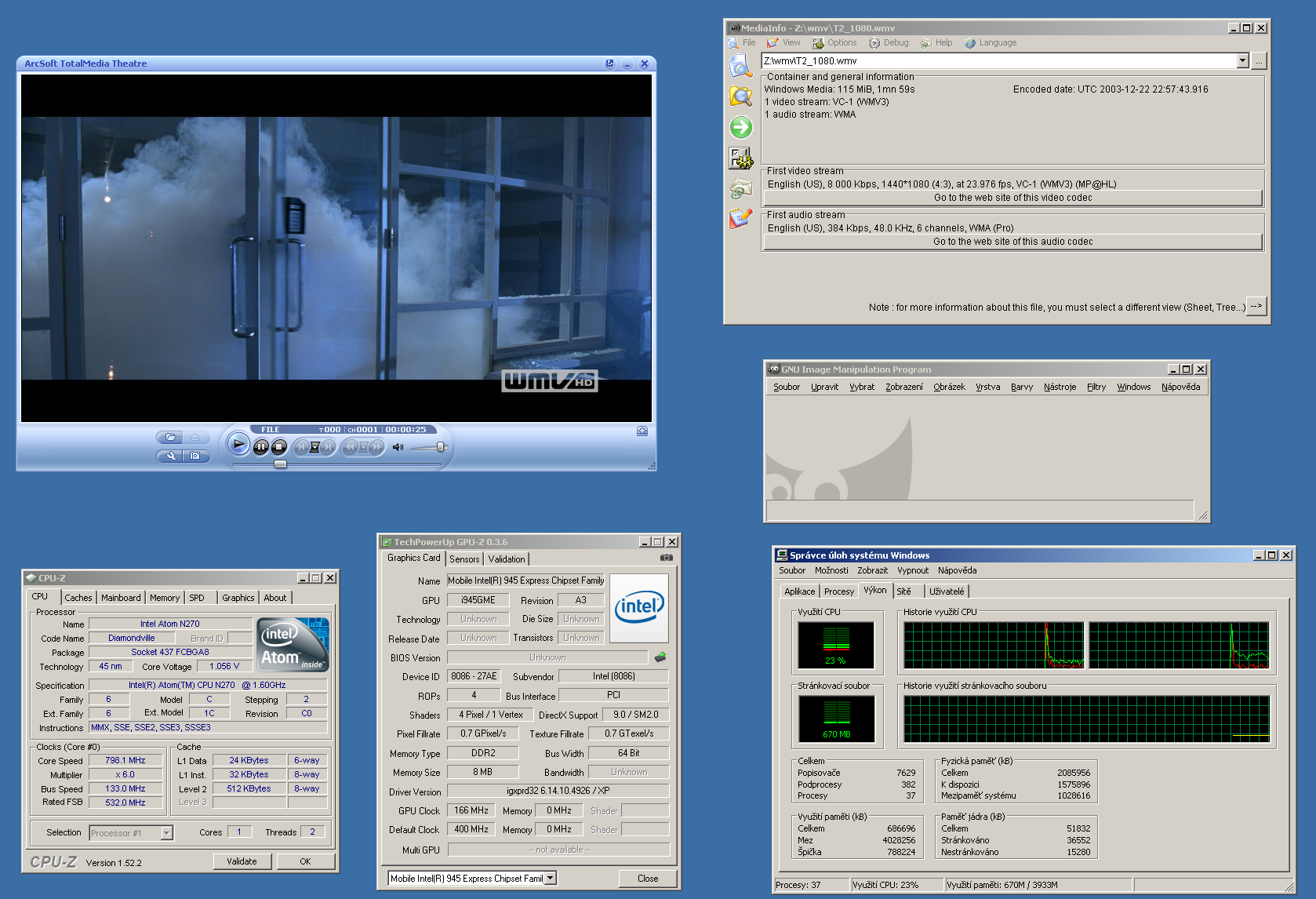Click GPU-Z BIOS save icon
This screenshot has height=899, width=1316.
click(660, 657)
